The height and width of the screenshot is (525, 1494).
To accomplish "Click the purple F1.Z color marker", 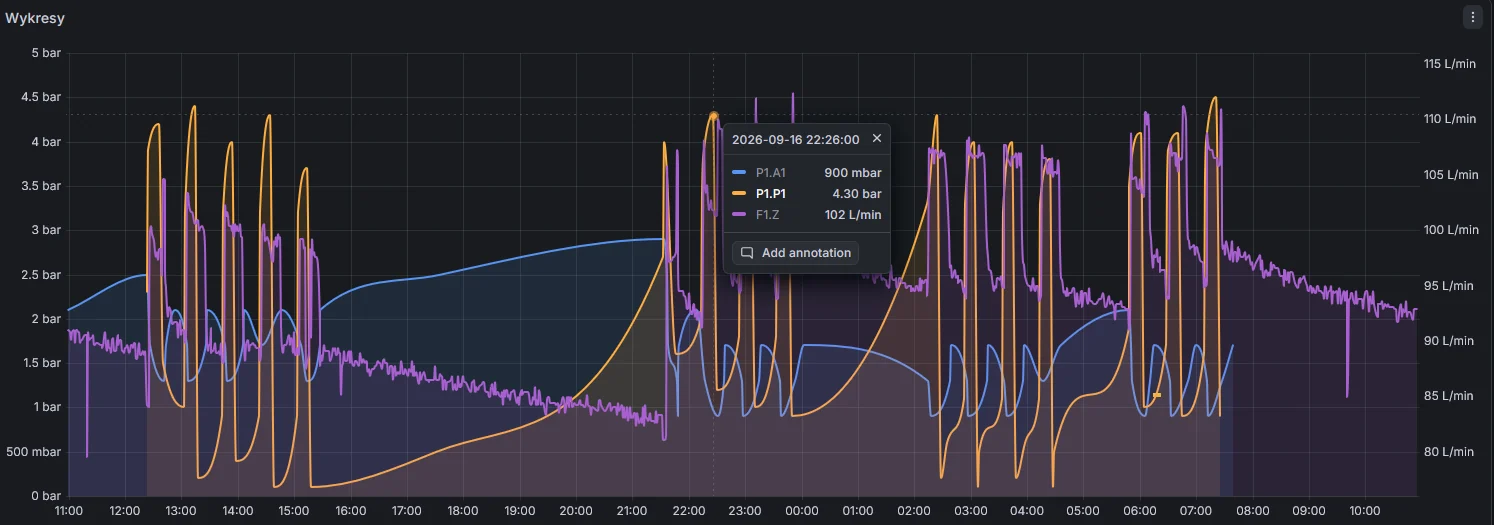I will click(x=740, y=215).
